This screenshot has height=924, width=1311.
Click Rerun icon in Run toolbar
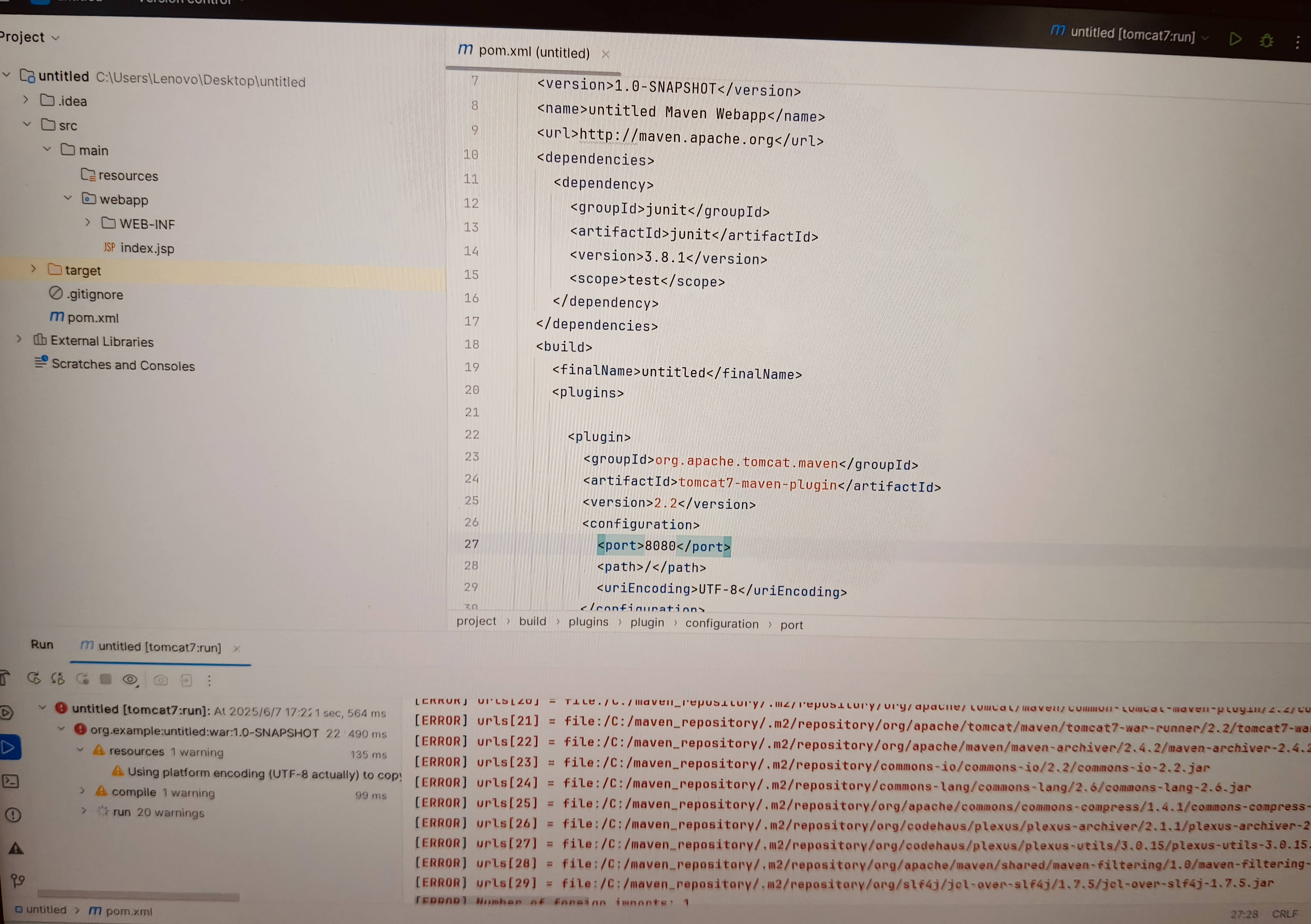(34, 678)
